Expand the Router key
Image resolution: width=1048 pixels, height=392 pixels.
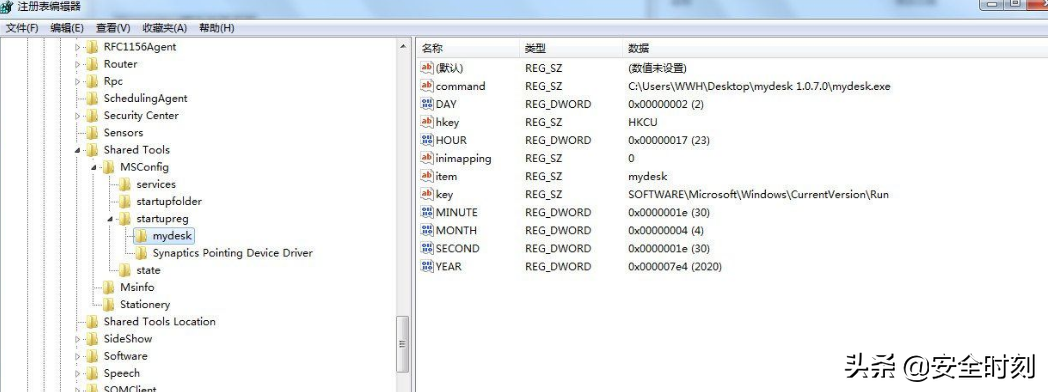[x=78, y=65]
